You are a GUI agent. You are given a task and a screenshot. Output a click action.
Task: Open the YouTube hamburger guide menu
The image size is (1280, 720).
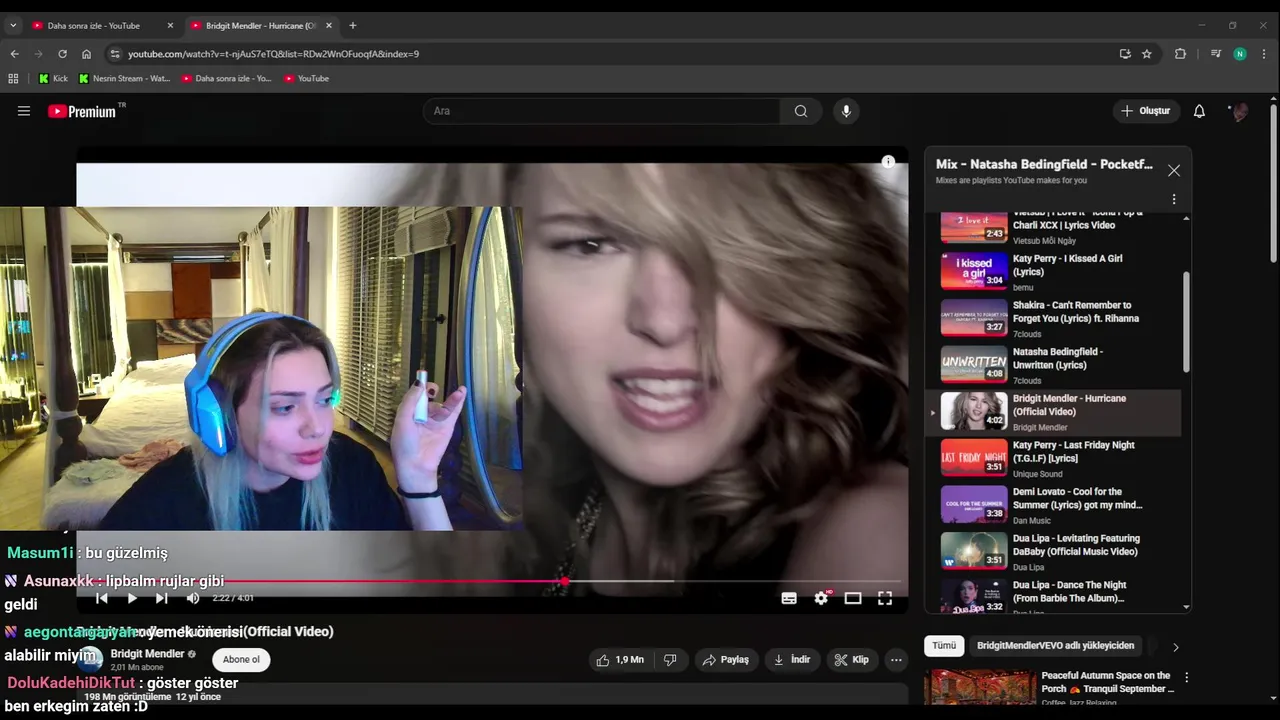[x=24, y=111]
